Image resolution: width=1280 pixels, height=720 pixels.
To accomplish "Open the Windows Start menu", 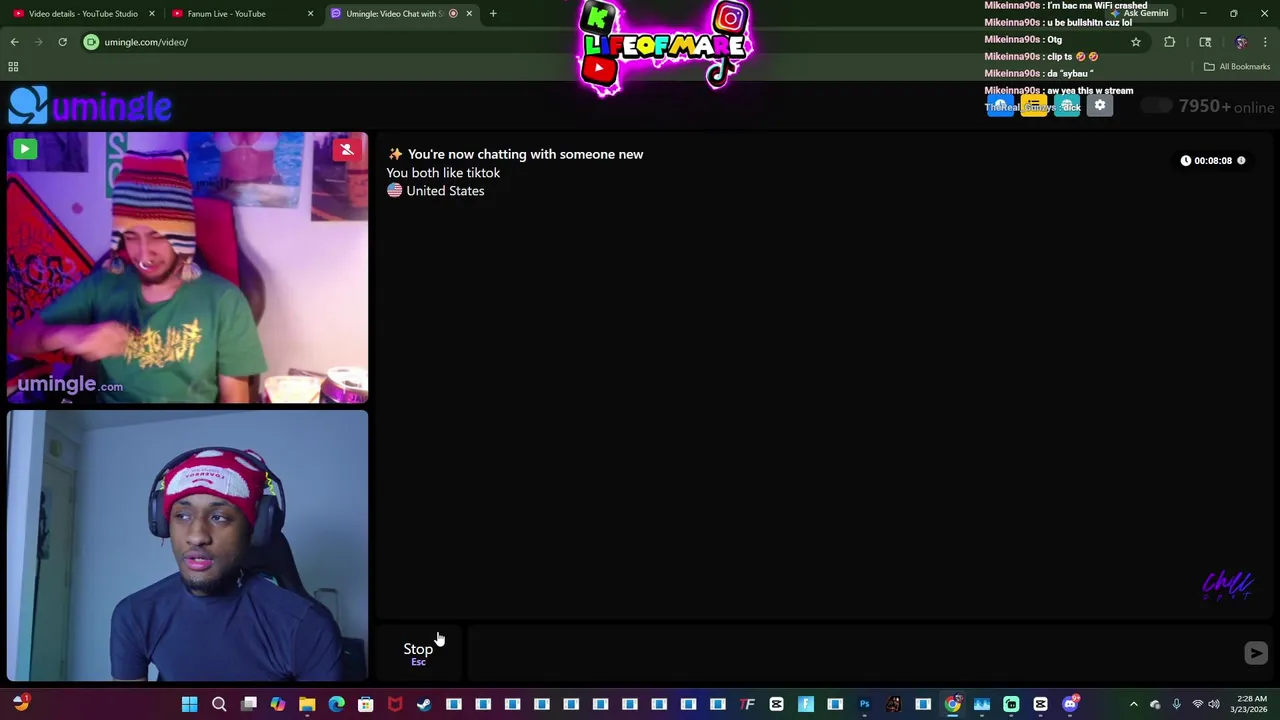I will coord(189,704).
